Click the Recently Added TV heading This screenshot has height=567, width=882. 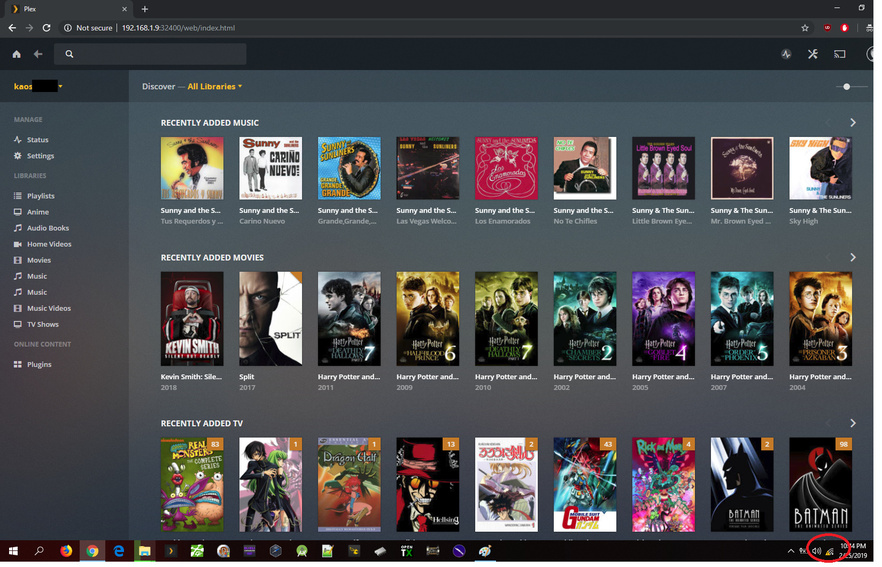202,424
